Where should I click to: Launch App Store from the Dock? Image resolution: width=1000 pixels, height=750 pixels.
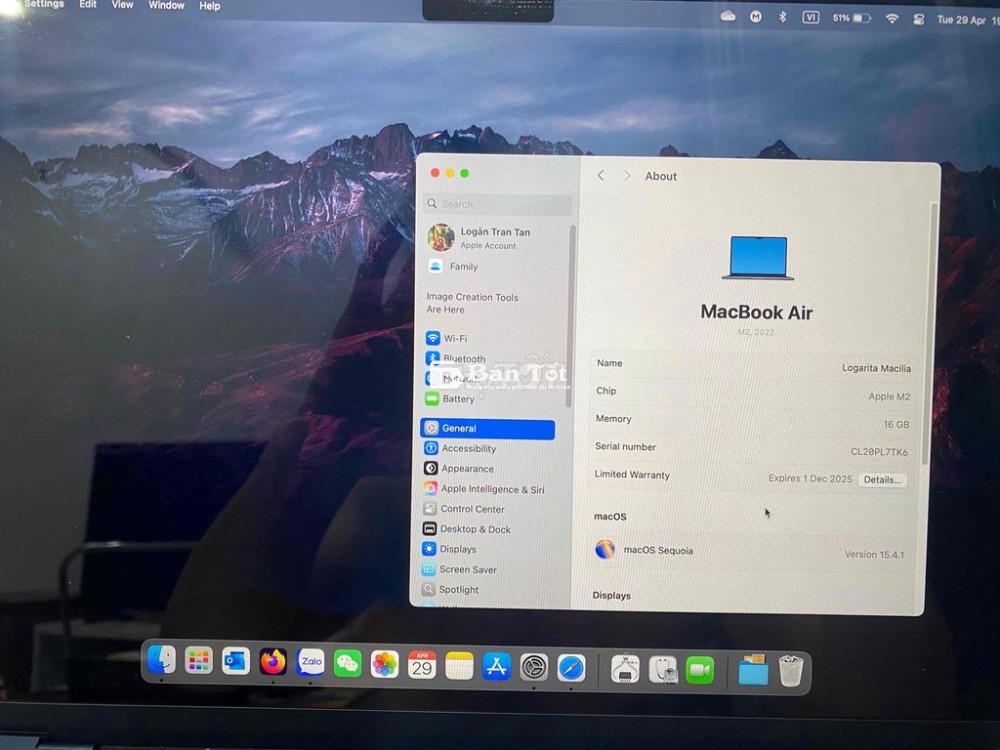[496, 667]
